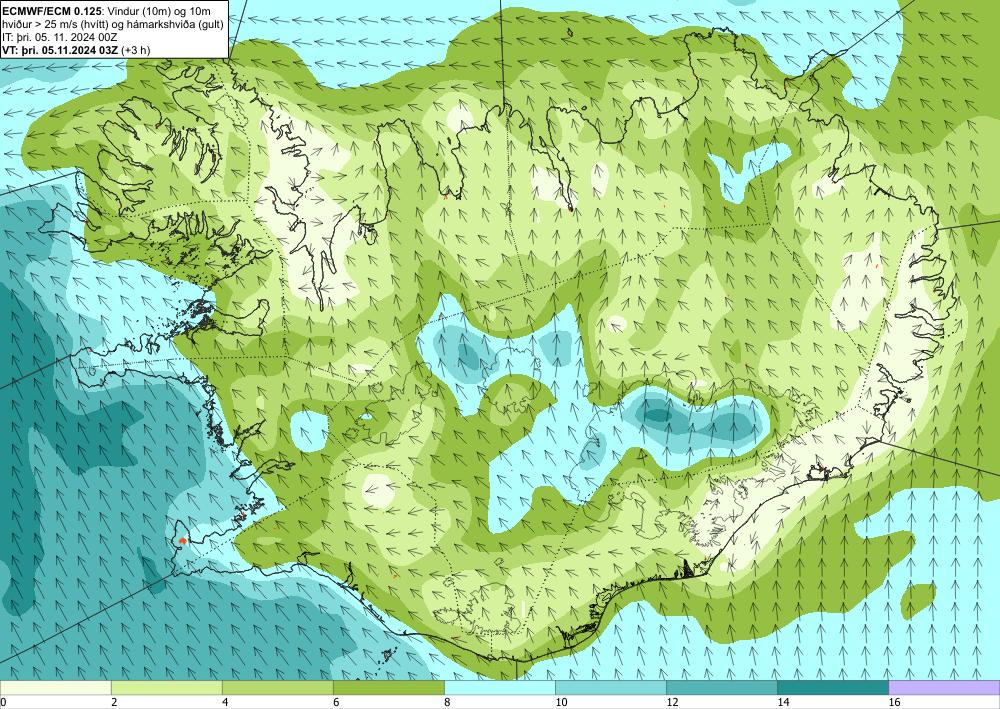
Task: Click the purple legend swatch above 16
Action: (945, 687)
